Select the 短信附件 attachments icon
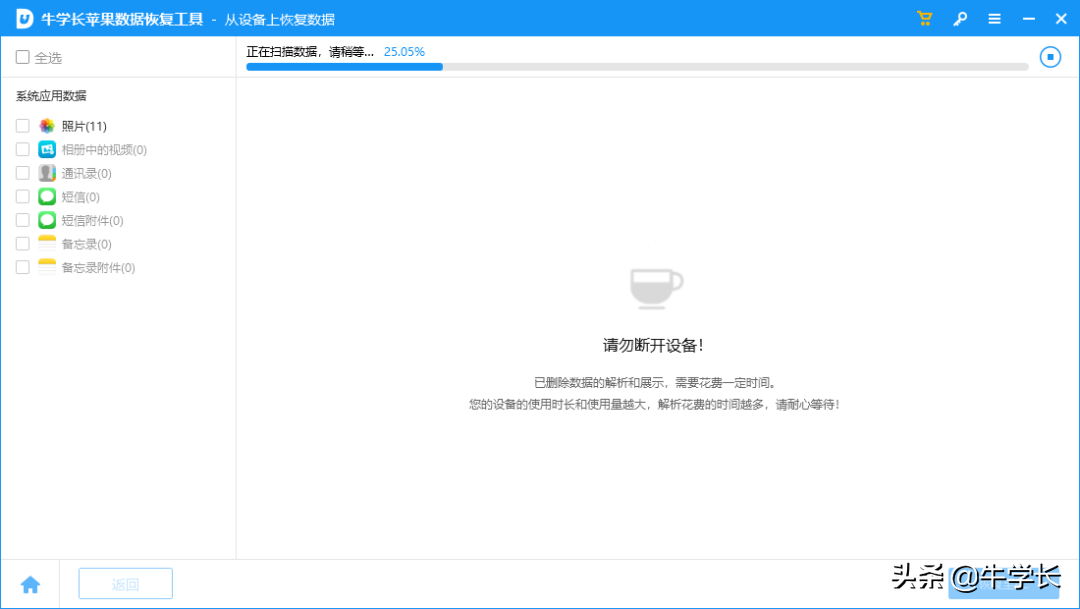 coord(47,220)
